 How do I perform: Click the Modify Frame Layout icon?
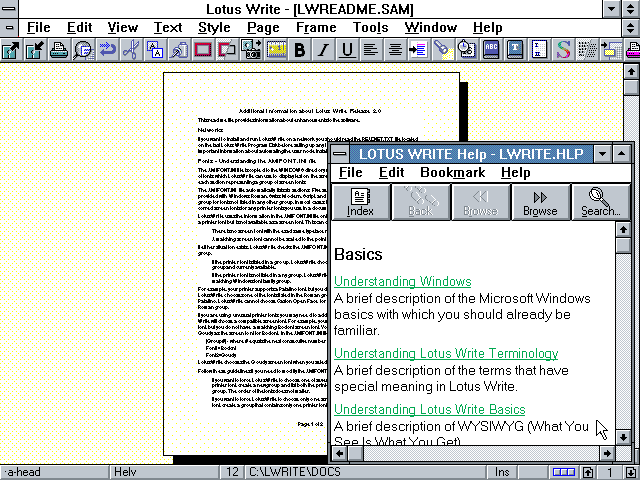pos(227,50)
